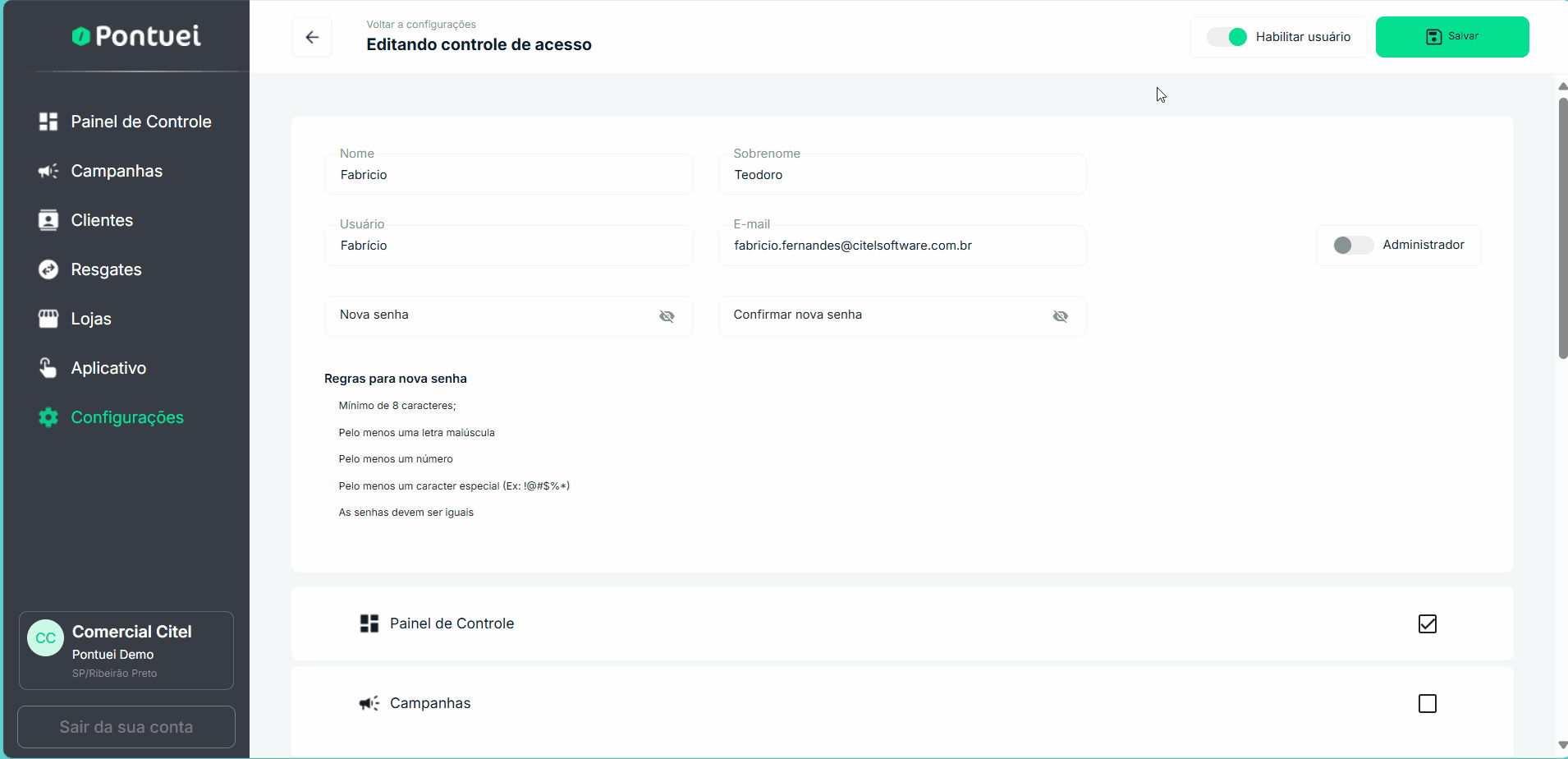The height and width of the screenshot is (759, 1568).
Task: Show password in Nova senha field
Action: [x=667, y=316]
